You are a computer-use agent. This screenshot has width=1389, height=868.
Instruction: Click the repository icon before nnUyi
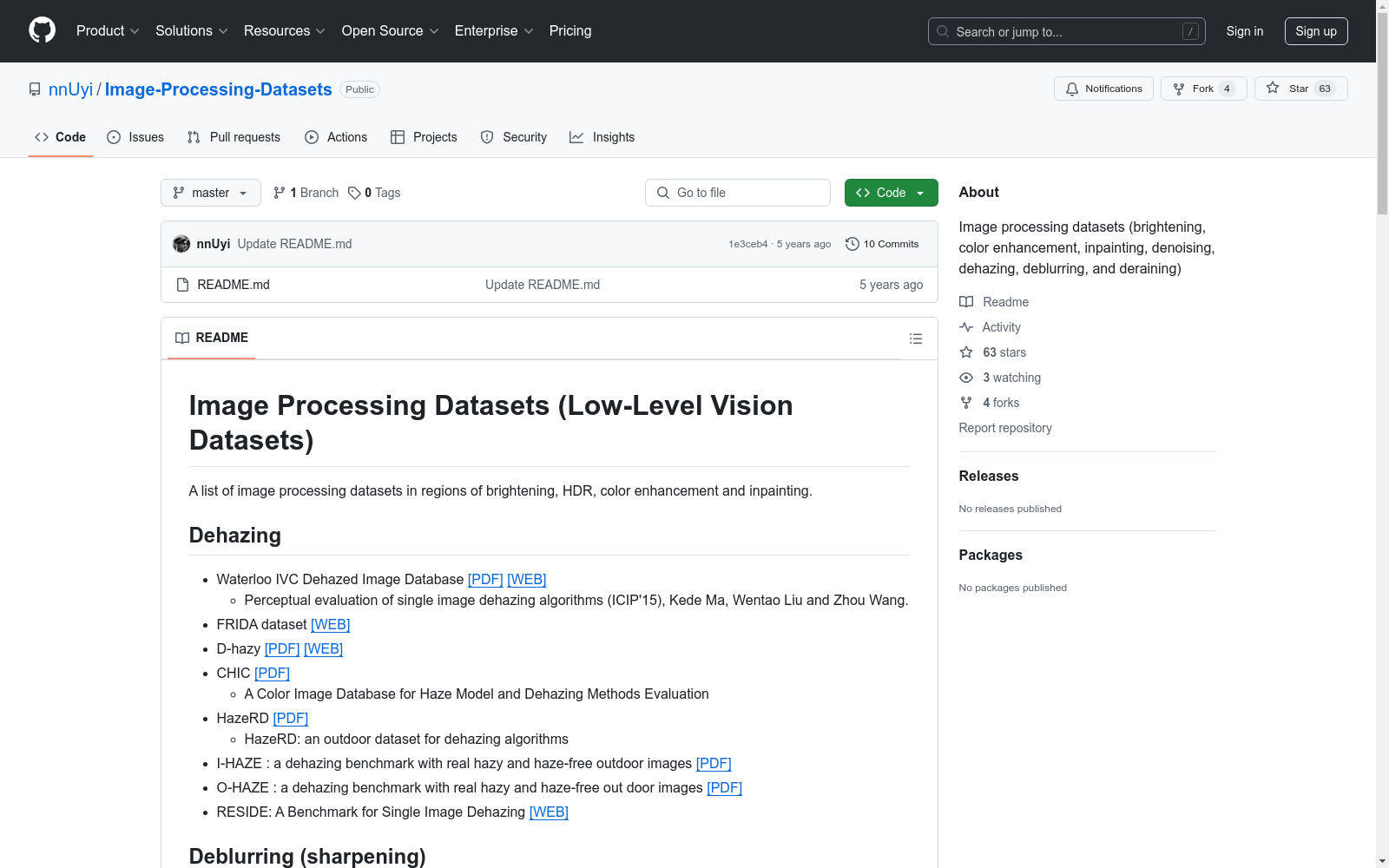pos(35,89)
